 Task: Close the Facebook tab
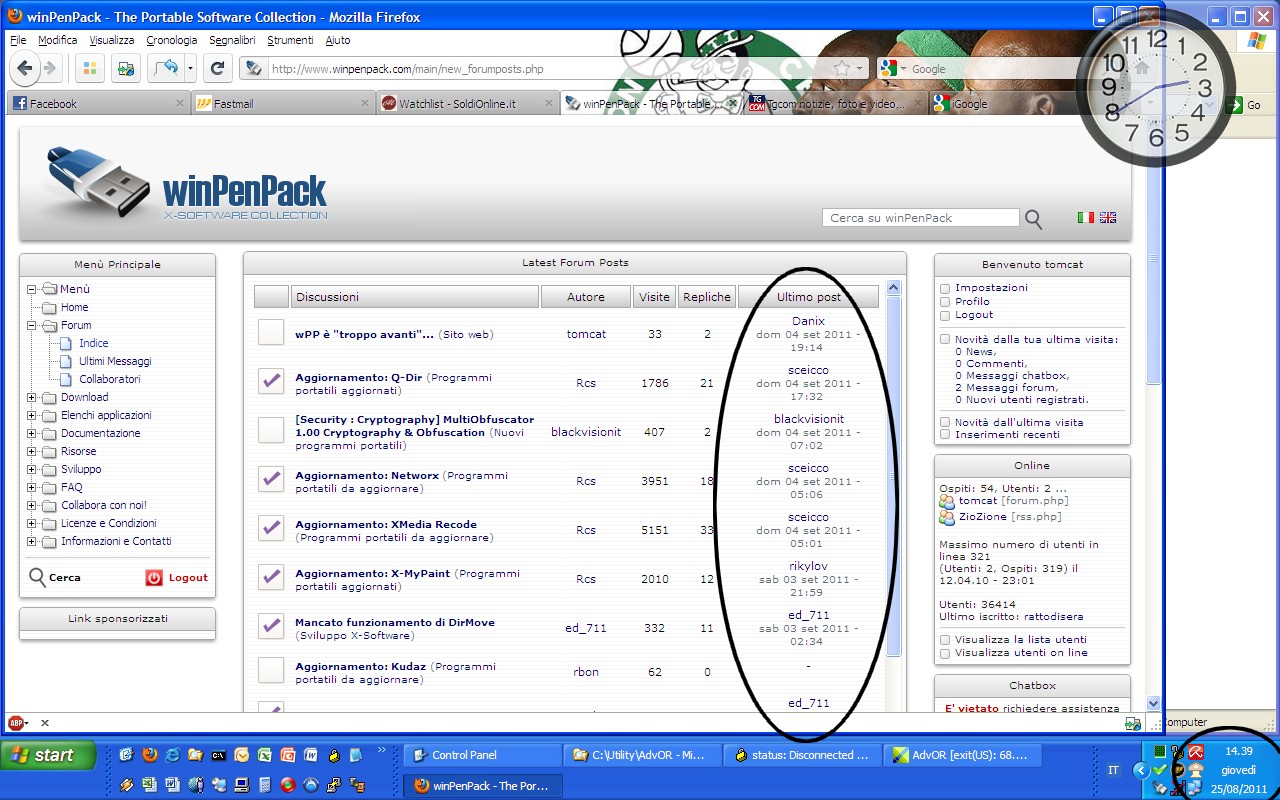pyautogui.click(x=180, y=103)
